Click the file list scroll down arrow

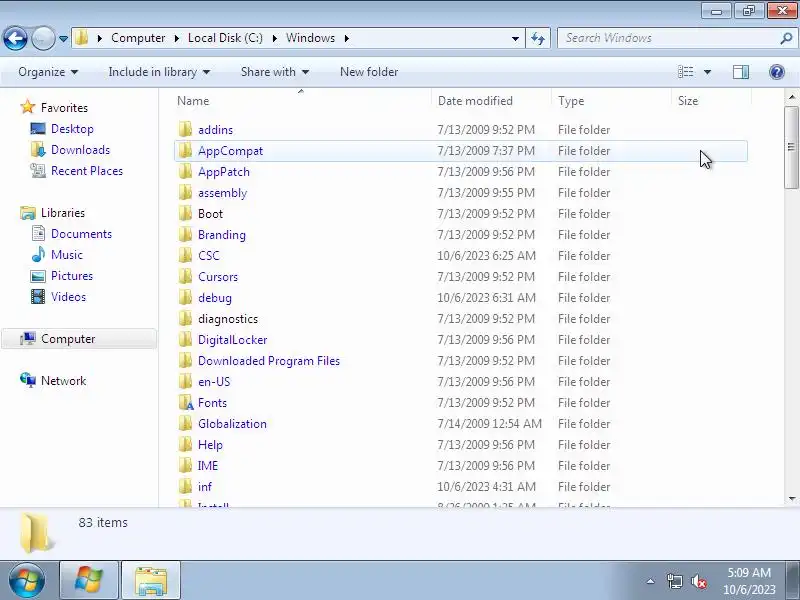click(x=792, y=498)
